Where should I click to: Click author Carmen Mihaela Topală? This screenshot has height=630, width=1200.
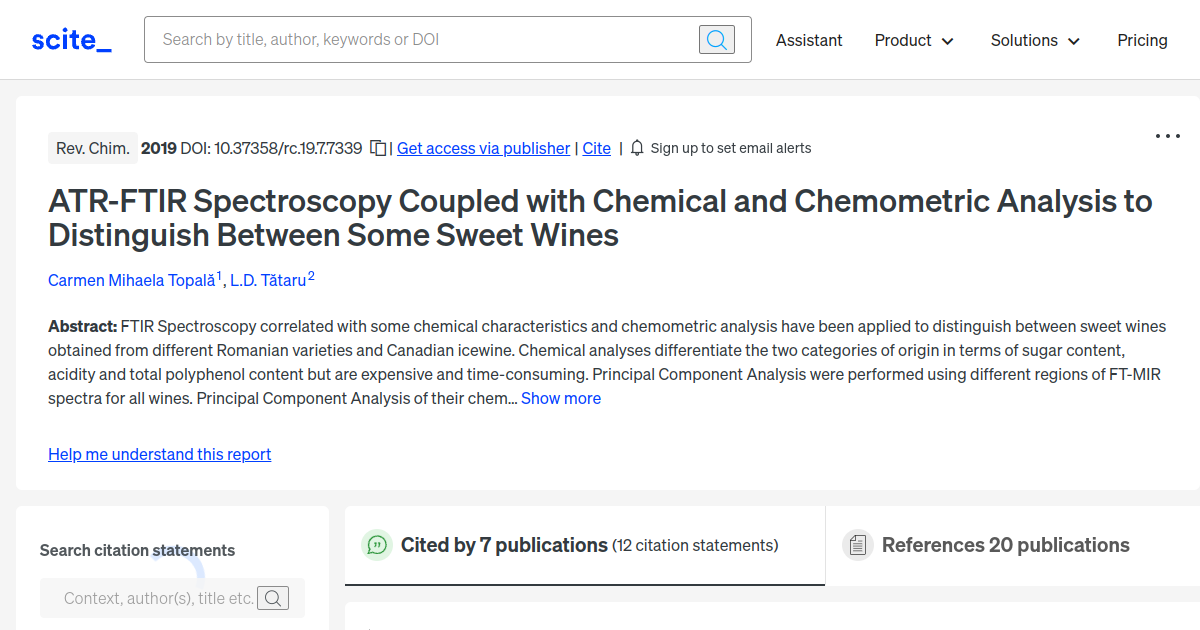132,280
